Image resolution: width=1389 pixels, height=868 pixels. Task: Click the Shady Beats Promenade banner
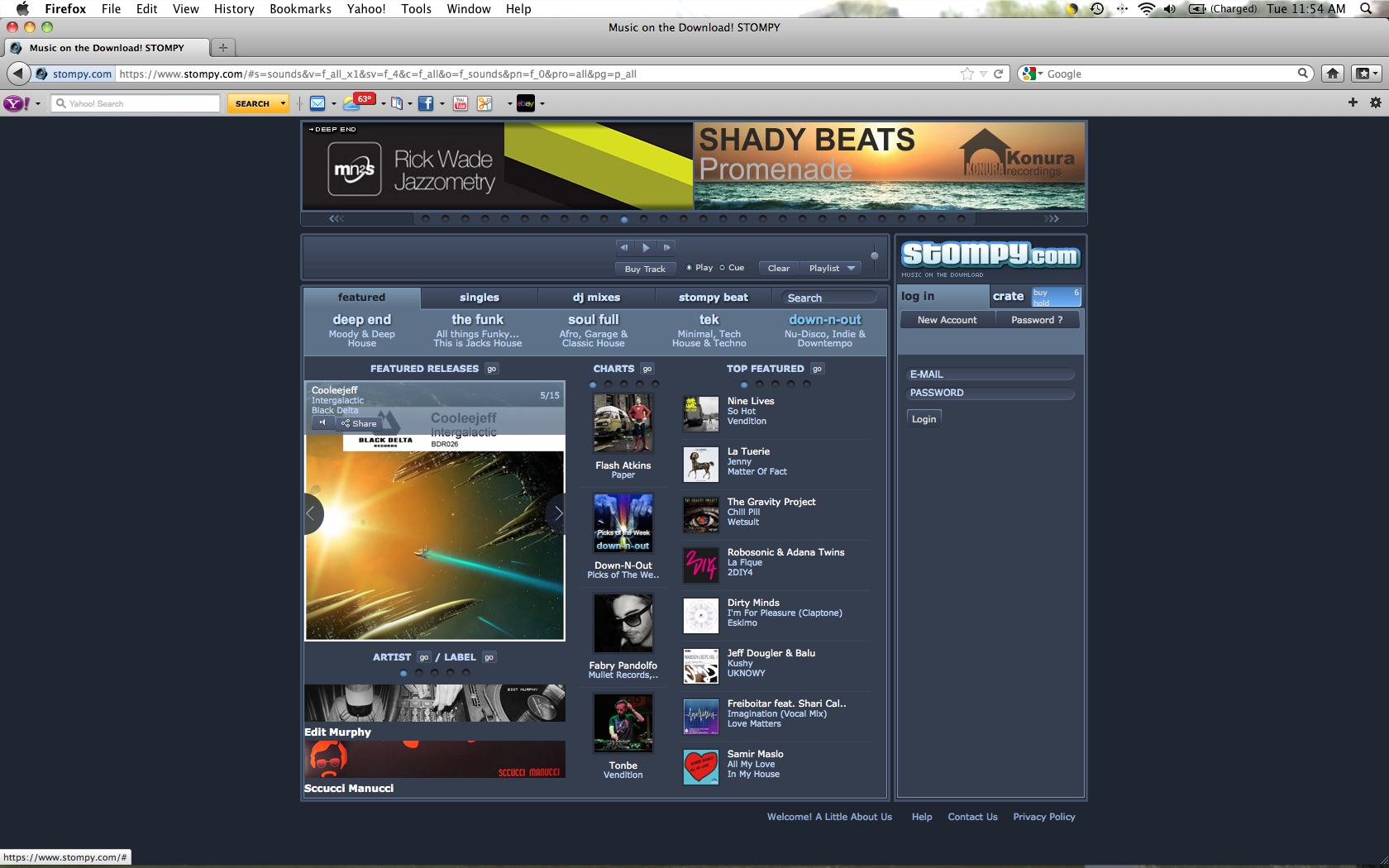pyautogui.click(x=890, y=165)
